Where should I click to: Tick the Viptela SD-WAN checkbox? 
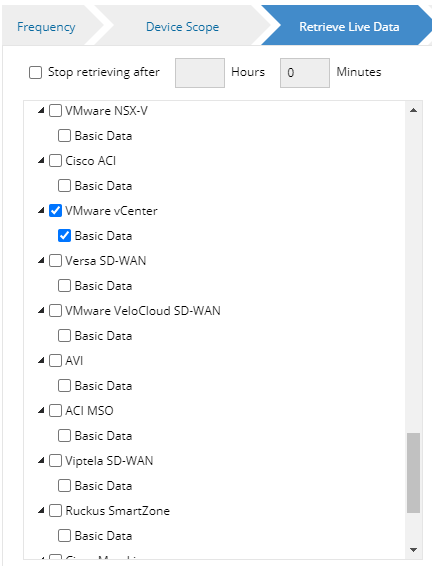pos(55,461)
